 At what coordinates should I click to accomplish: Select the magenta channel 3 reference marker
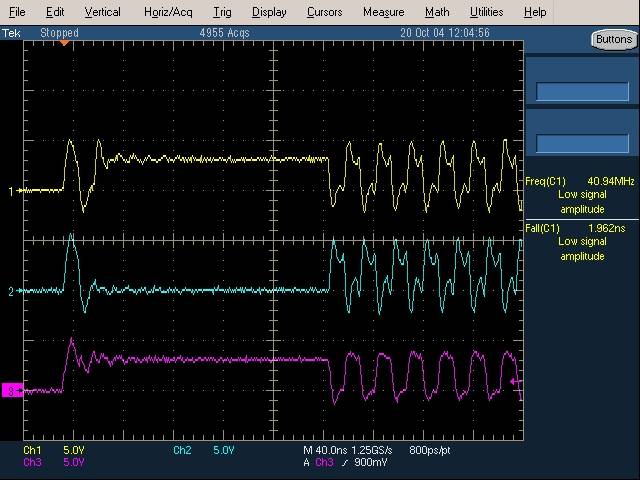coord(11,390)
